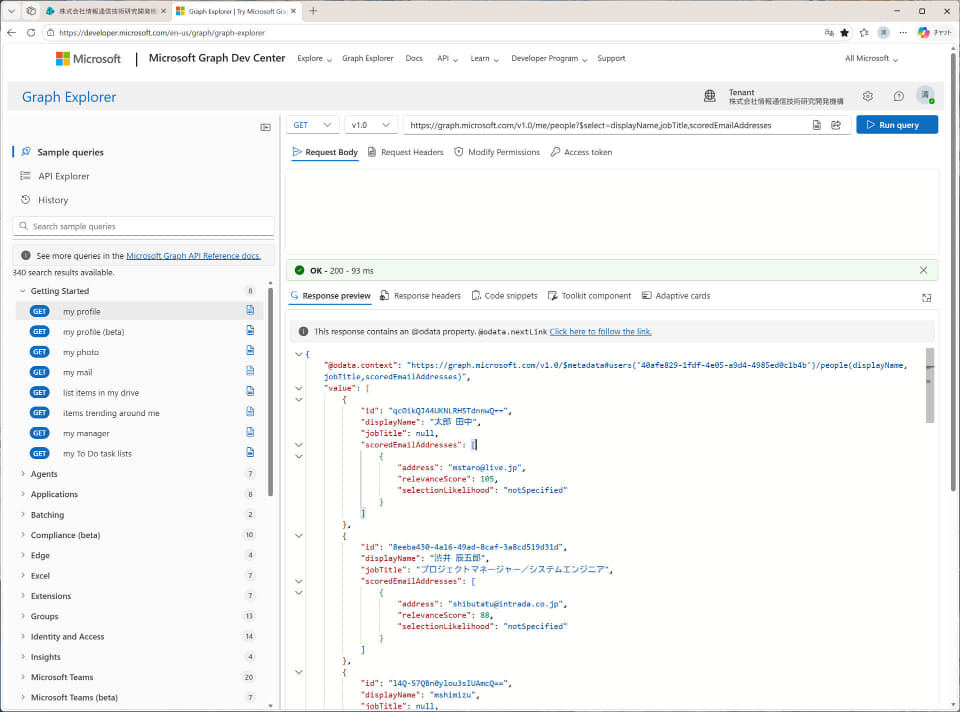
Task: Share the query icon
Action: [x=836, y=125]
